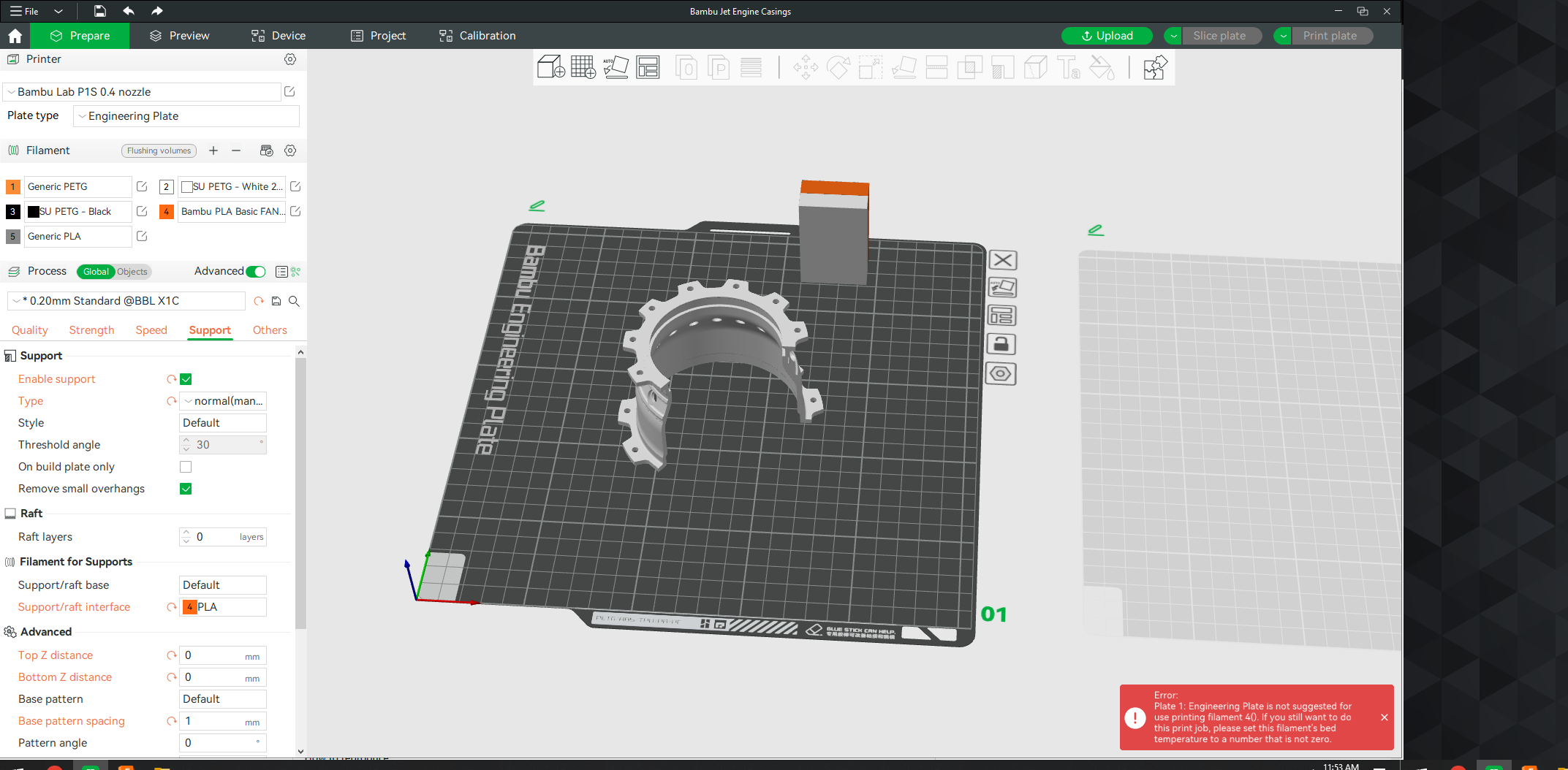Click the Add Plate icon
The width and height of the screenshot is (1568, 770).
(x=583, y=67)
